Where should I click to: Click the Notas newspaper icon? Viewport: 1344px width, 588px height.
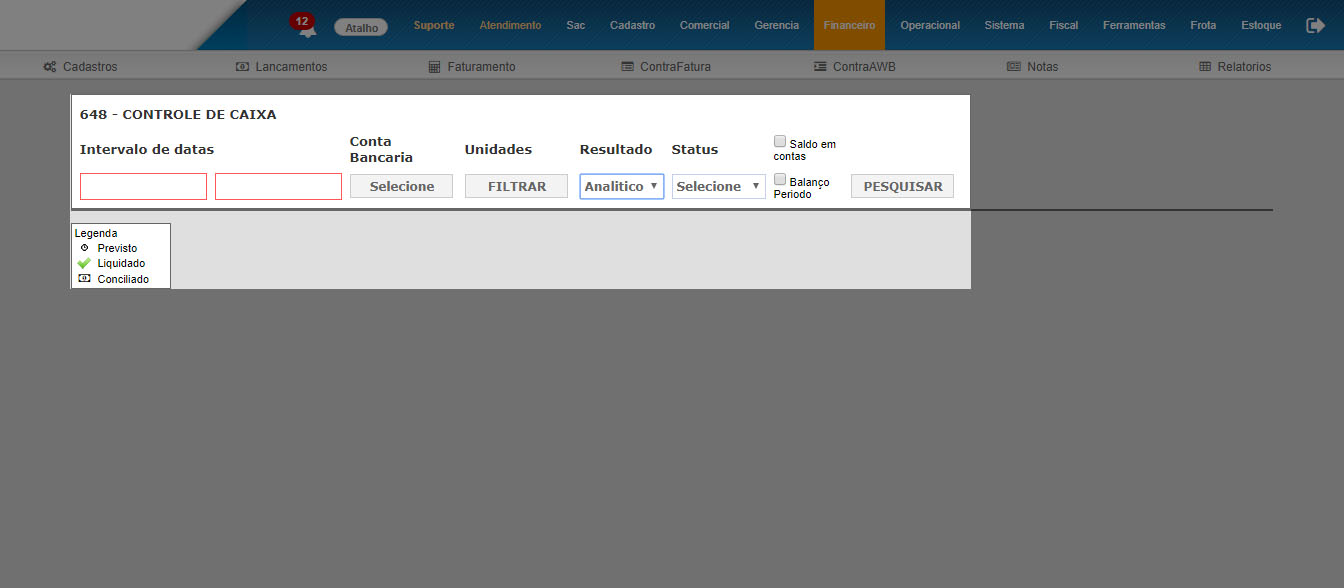[1013, 67]
